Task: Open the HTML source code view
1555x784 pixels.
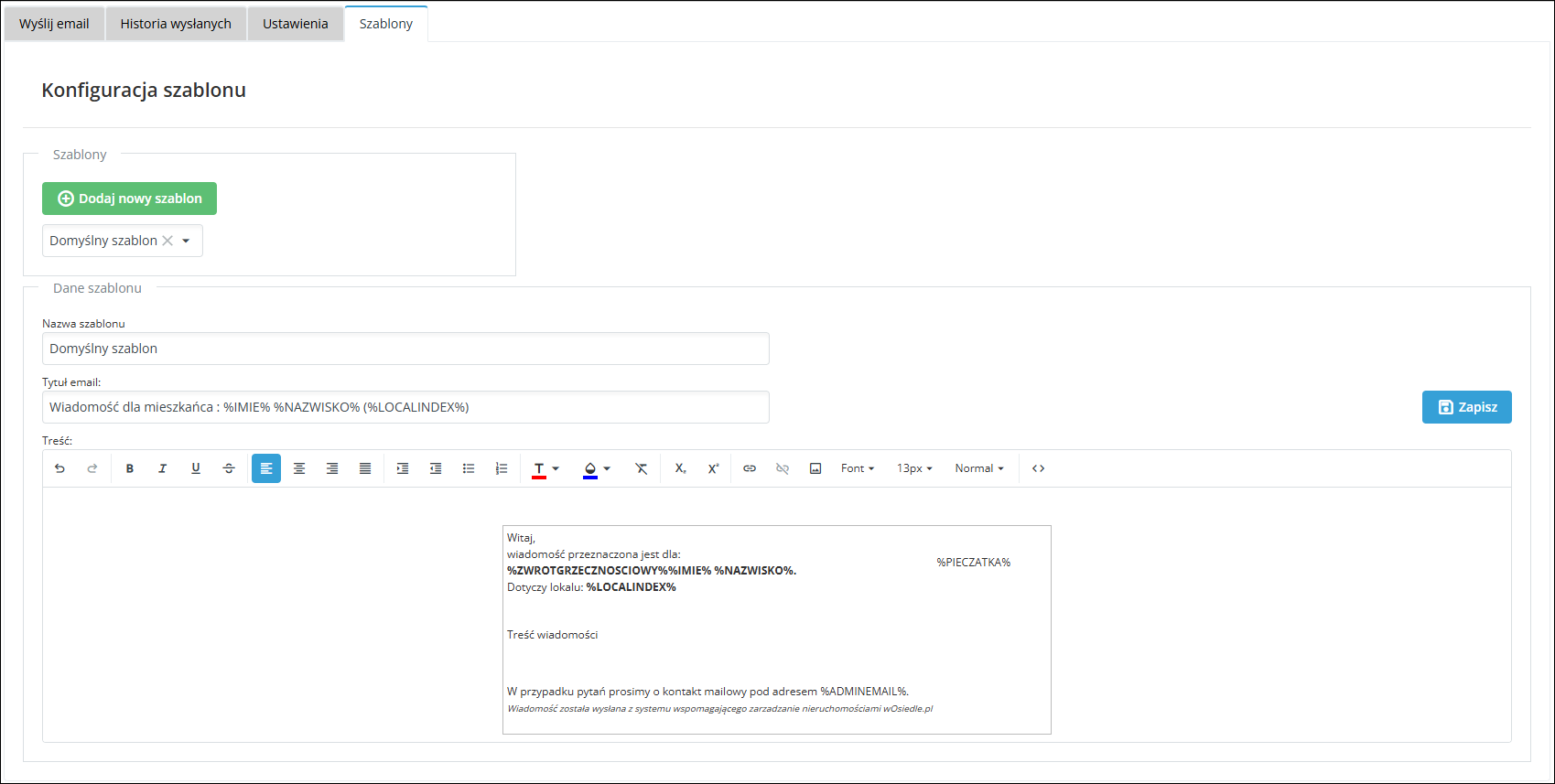Action: tap(1039, 468)
